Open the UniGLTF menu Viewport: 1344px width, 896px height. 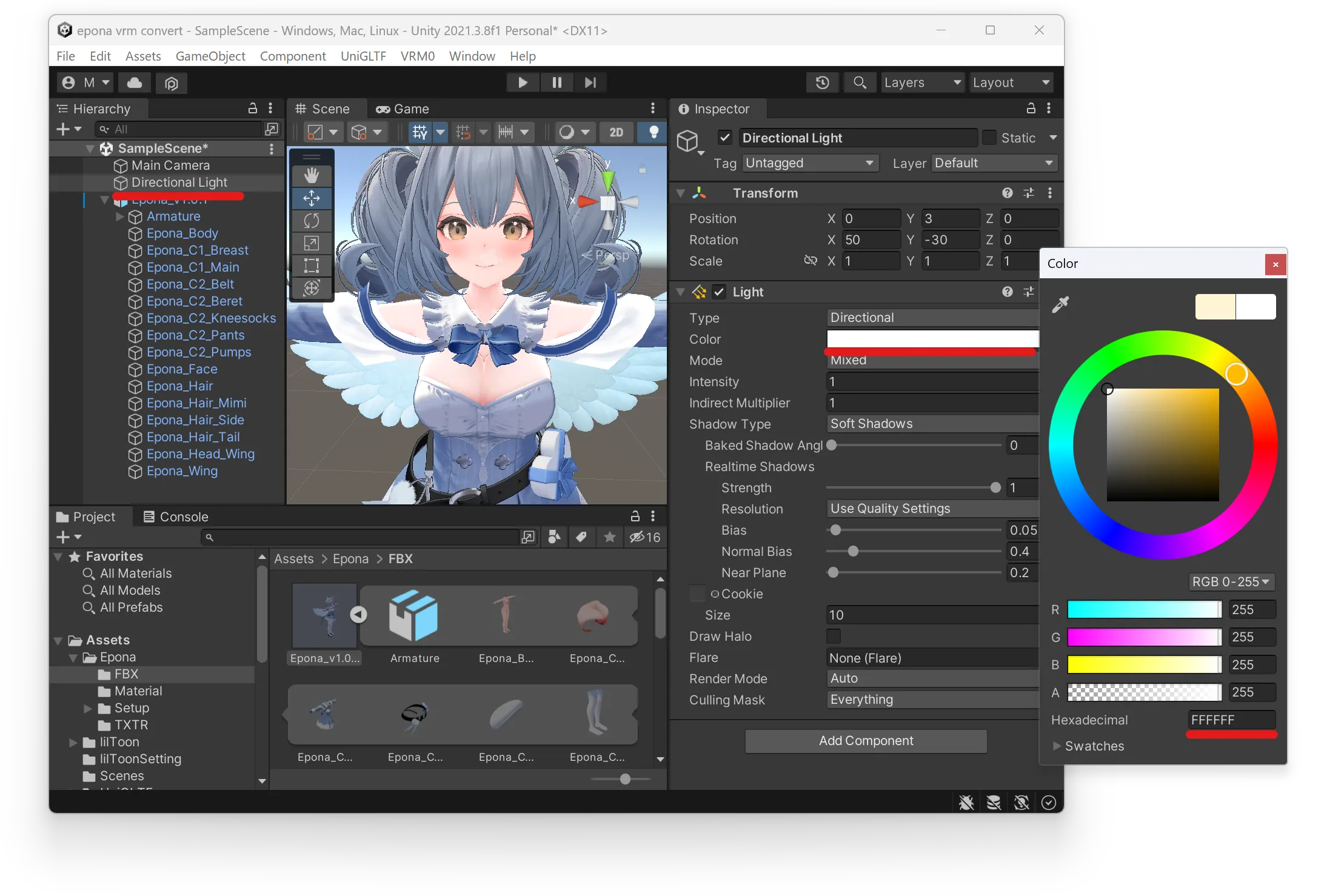click(x=363, y=56)
